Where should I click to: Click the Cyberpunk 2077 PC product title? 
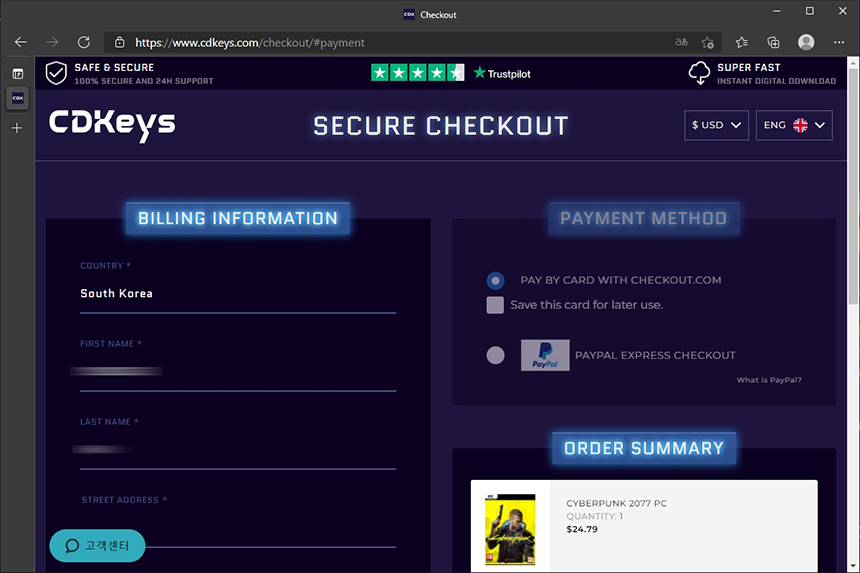pos(616,503)
